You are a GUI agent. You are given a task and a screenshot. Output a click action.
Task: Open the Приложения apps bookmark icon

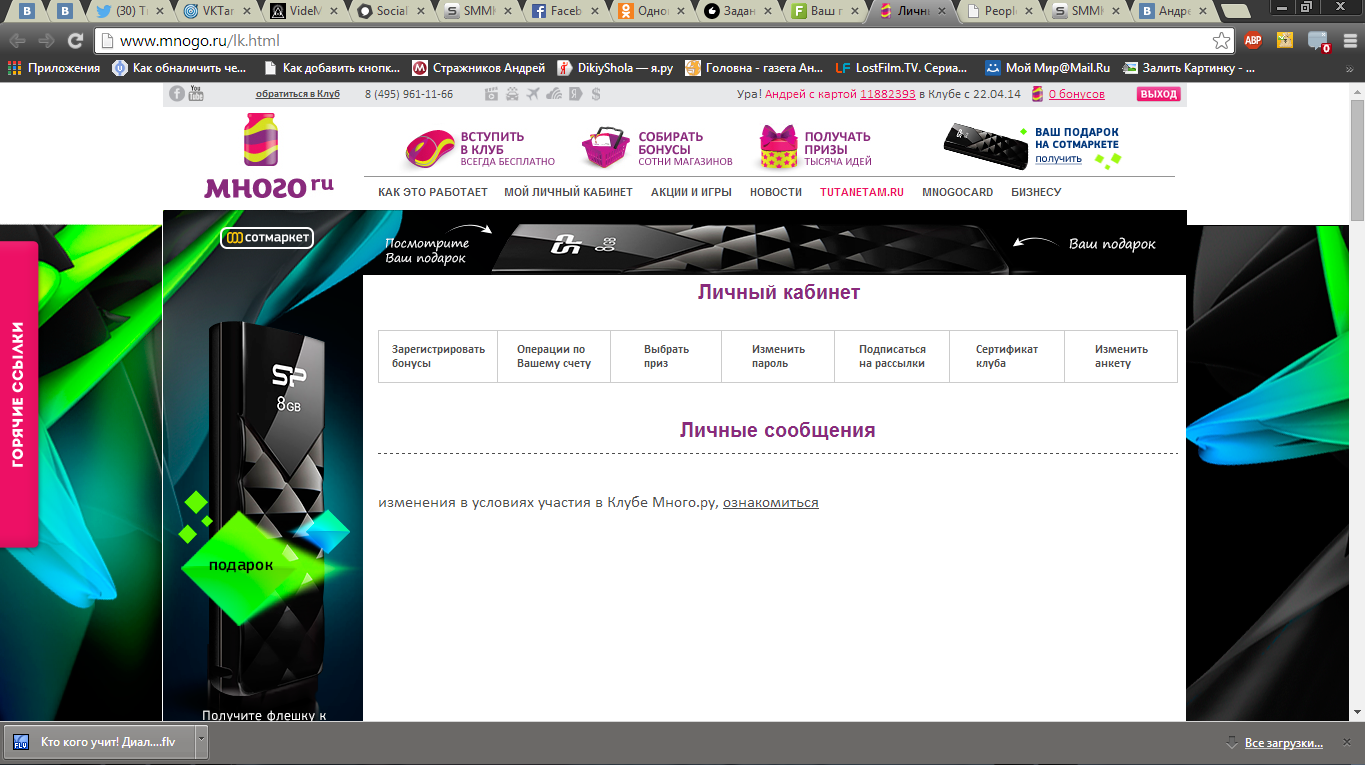(15, 68)
